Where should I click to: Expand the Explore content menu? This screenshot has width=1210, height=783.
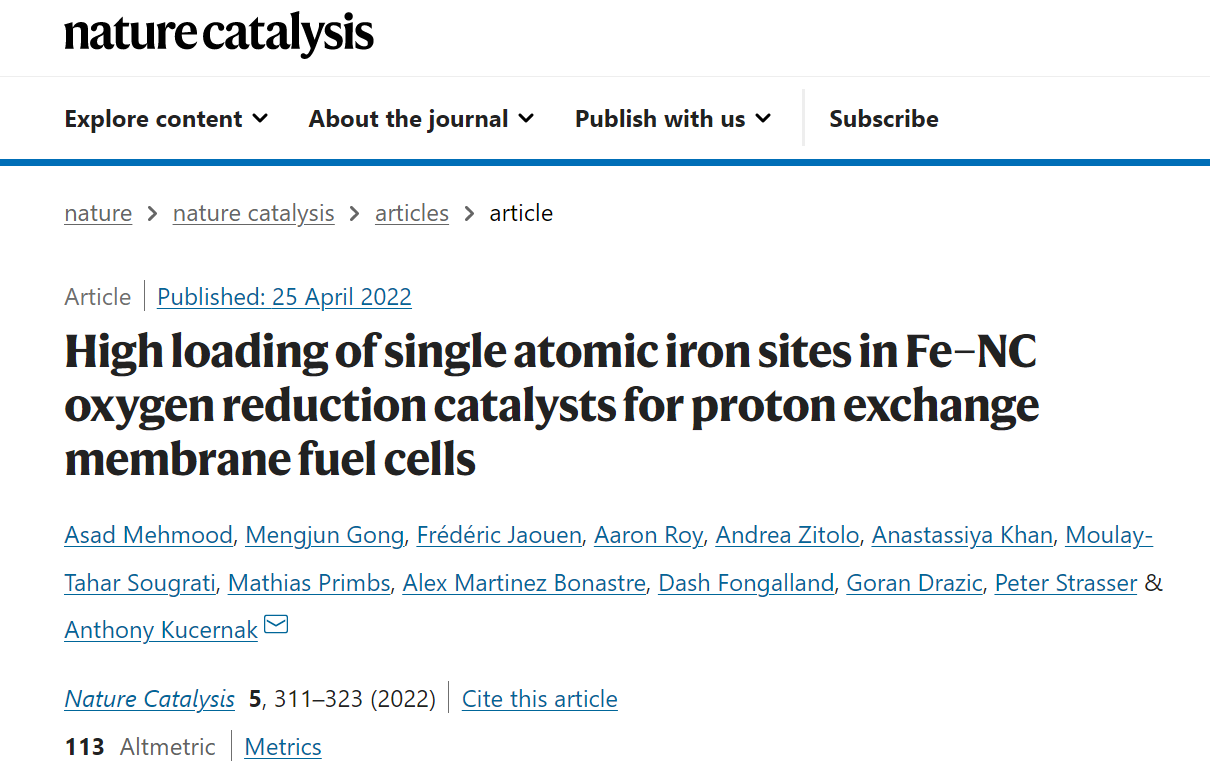(166, 119)
